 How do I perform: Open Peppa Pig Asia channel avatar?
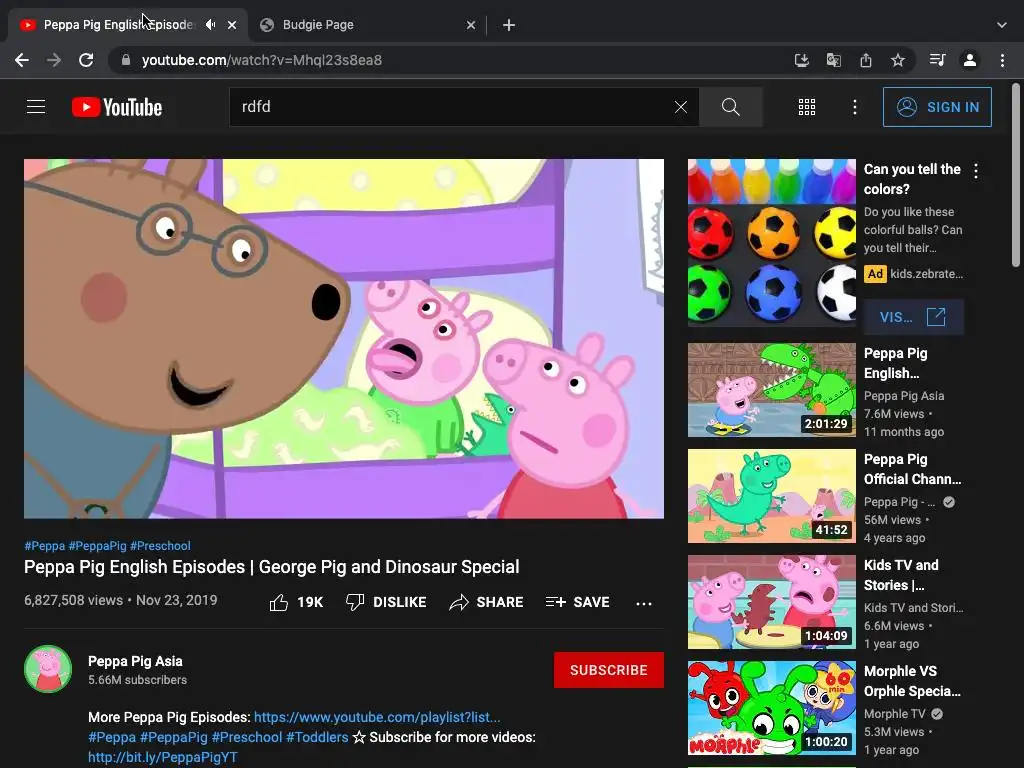click(x=48, y=669)
